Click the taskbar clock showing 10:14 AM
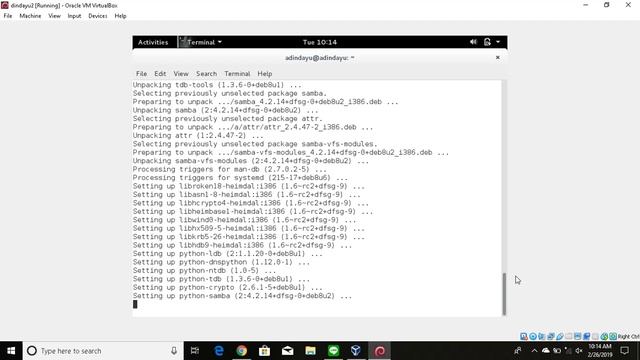This screenshot has width=640, height=360. click(600, 351)
